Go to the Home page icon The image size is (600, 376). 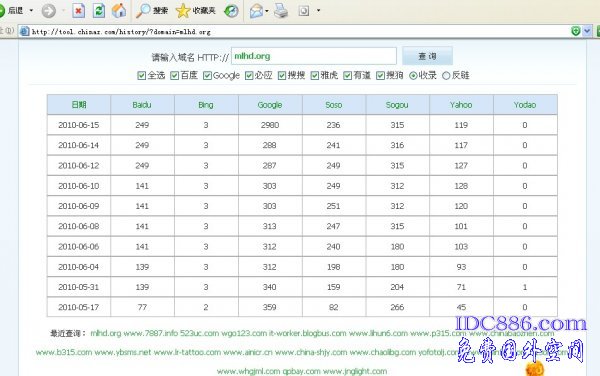[119, 10]
